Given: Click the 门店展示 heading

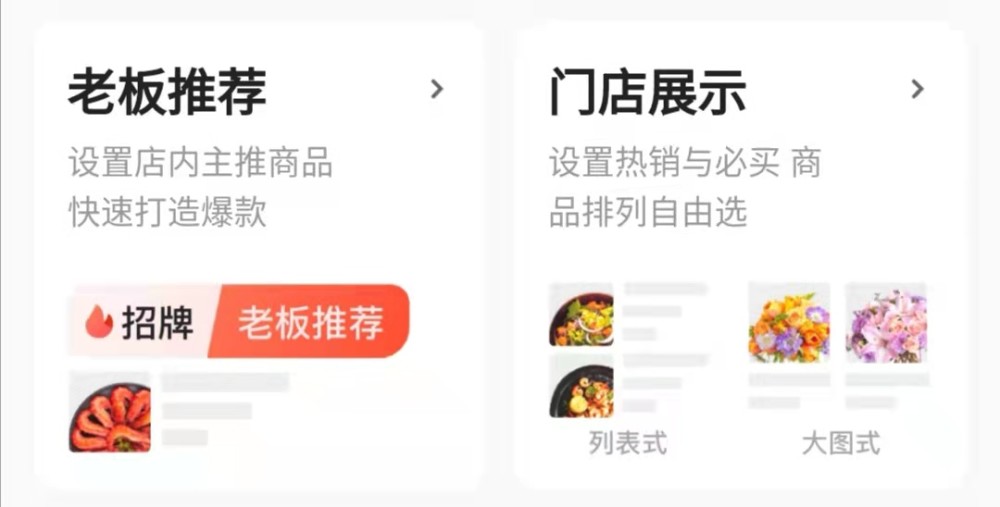Looking at the screenshot, I should point(648,92).
